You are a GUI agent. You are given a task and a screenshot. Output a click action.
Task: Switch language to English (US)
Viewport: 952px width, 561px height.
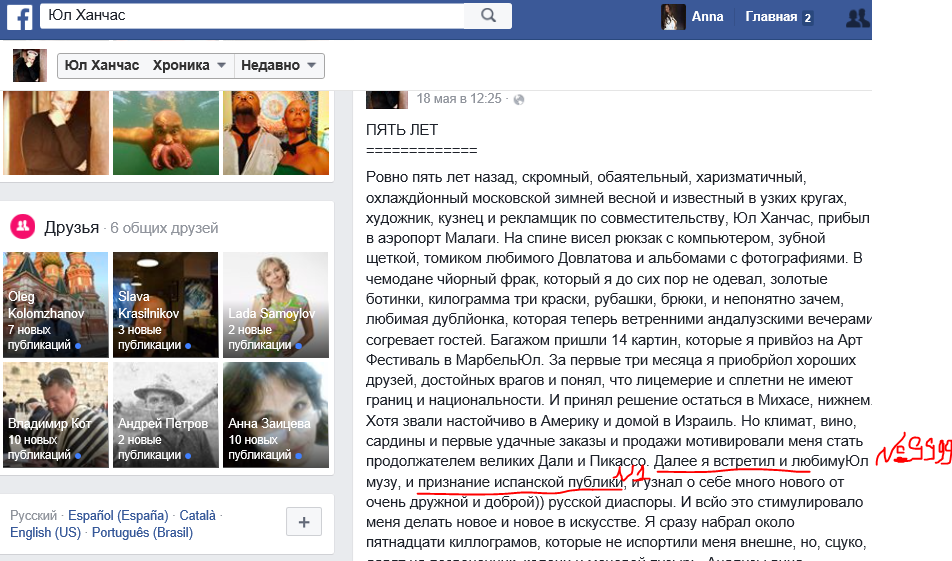(46, 532)
